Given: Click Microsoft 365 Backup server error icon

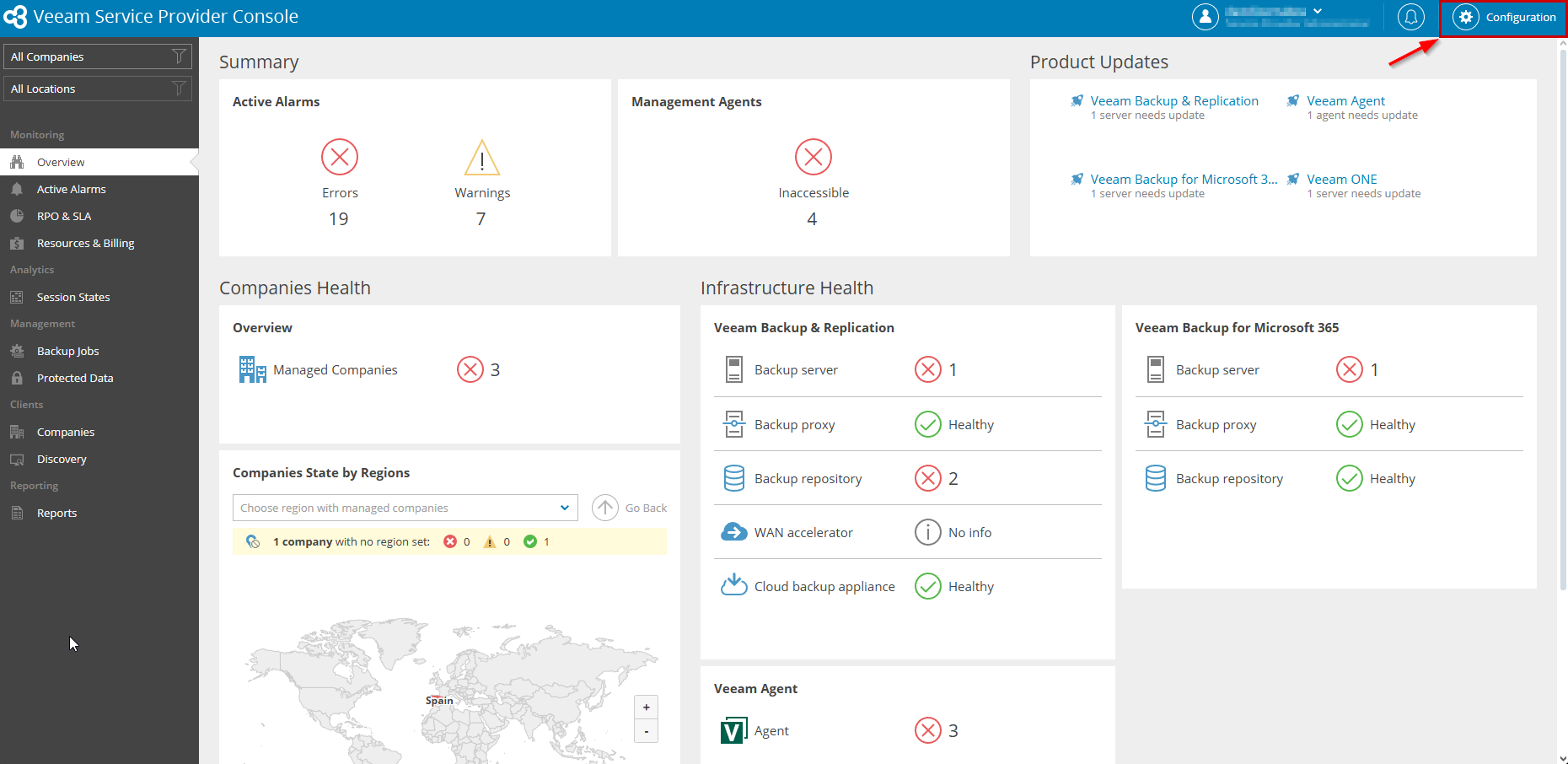Looking at the screenshot, I should coord(1350,369).
